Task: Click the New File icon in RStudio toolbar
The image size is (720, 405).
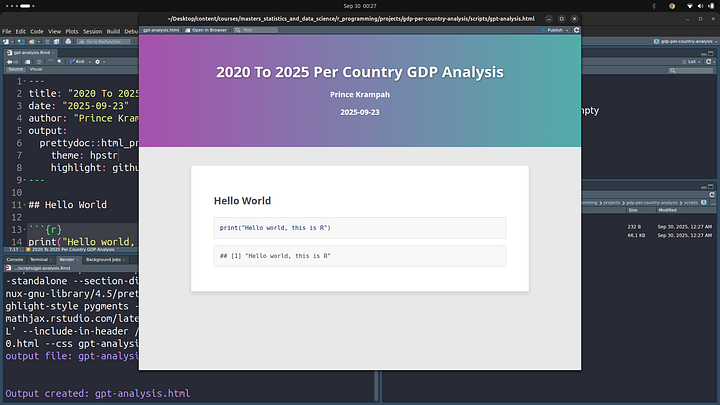Action: point(6,41)
